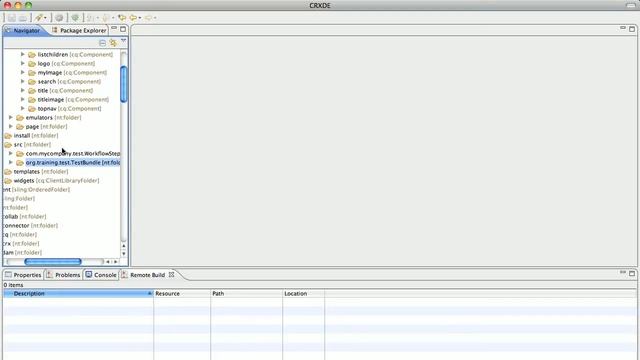The height and width of the screenshot is (360, 640).
Task: Click the Navigator scroll-left arrow
Action: point(108,262)
